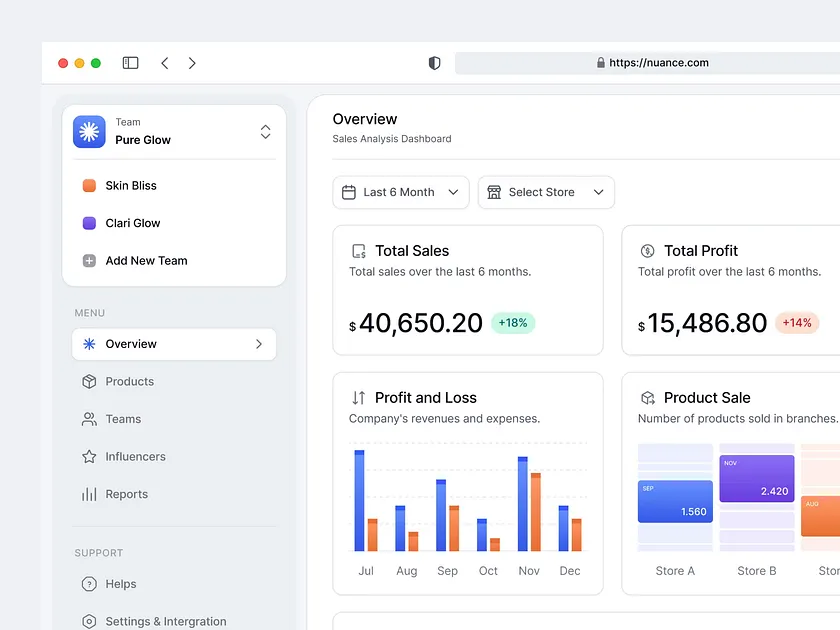The height and width of the screenshot is (630, 840).
Task: Click the Total Profit dollar icon
Action: pyautogui.click(x=647, y=251)
